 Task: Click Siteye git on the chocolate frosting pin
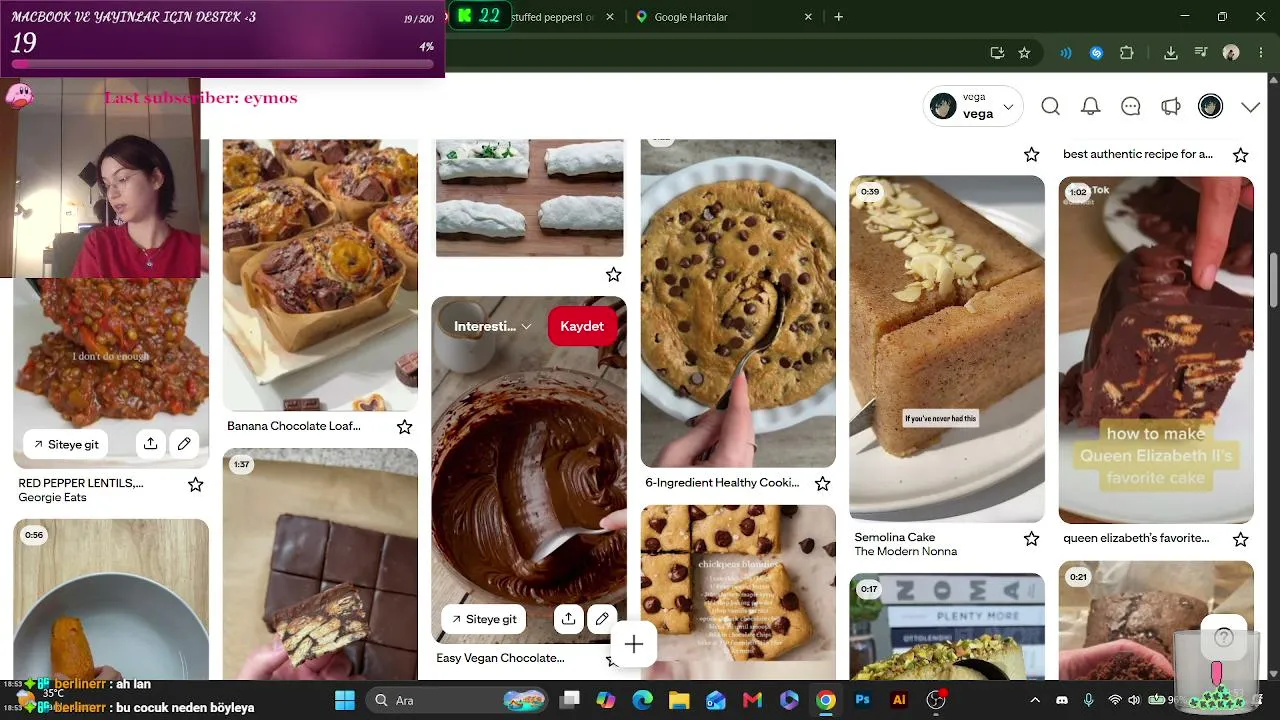tap(484, 619)
